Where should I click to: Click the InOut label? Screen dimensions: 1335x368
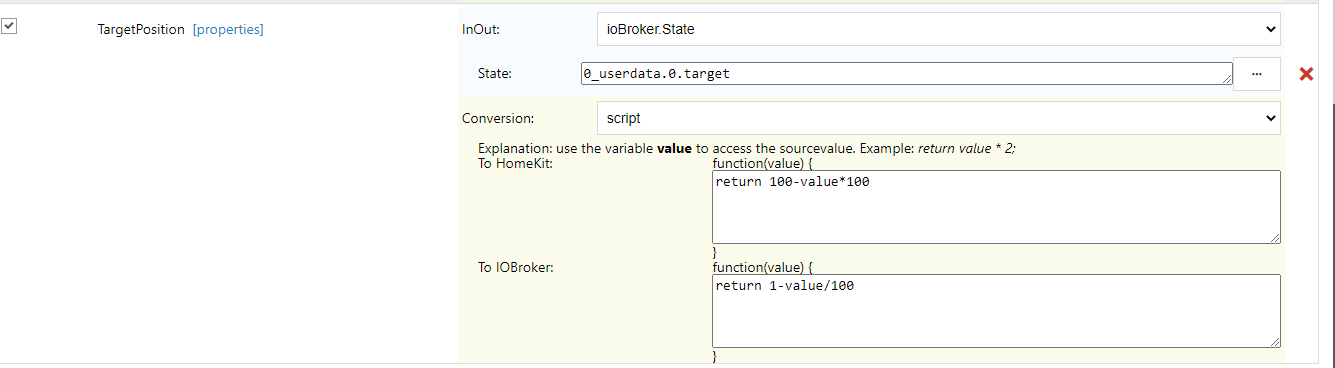[x=481, y=30]
